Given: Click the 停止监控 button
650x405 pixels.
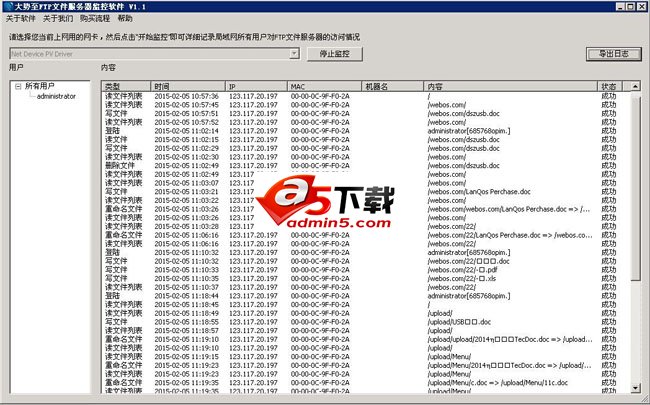Looking at the screenshot, I should (335, 54).
